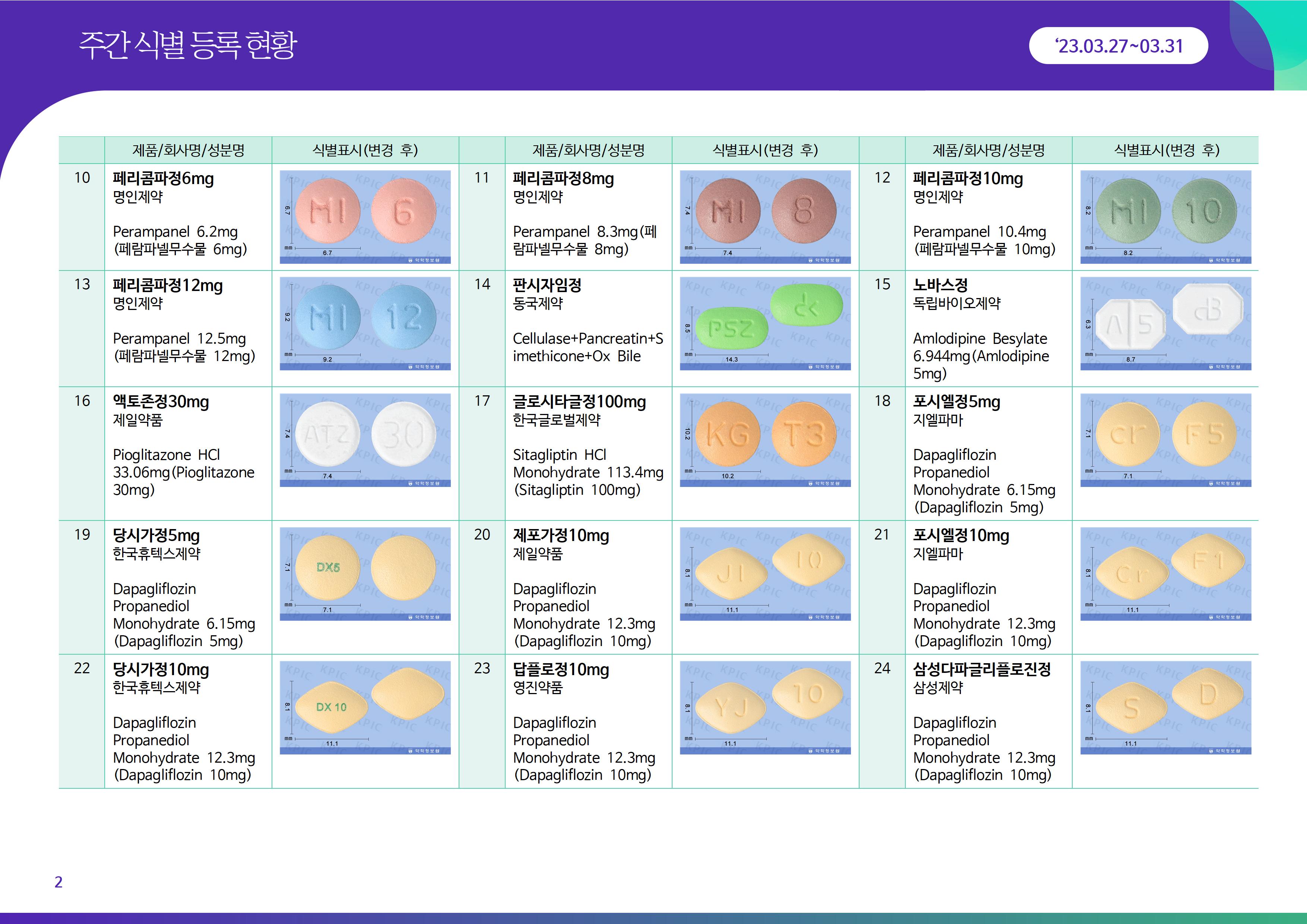The width and height of the screenshot is (1307, 924).
Task: Click the 주간 식별 등록 현황 page title
Action: pos(188,45)
